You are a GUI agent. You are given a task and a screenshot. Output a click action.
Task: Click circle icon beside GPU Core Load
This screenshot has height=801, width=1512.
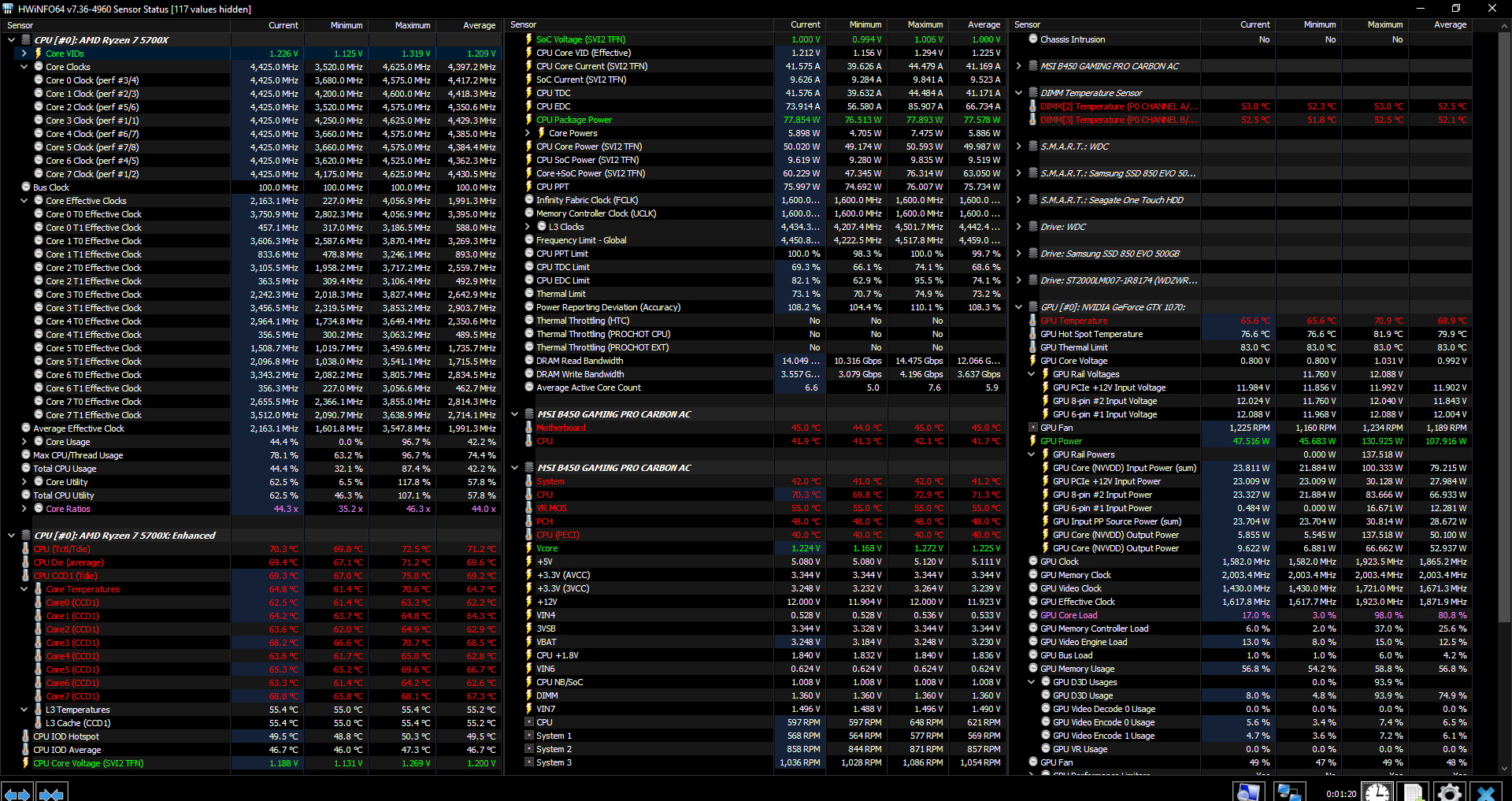(1032, 615)
